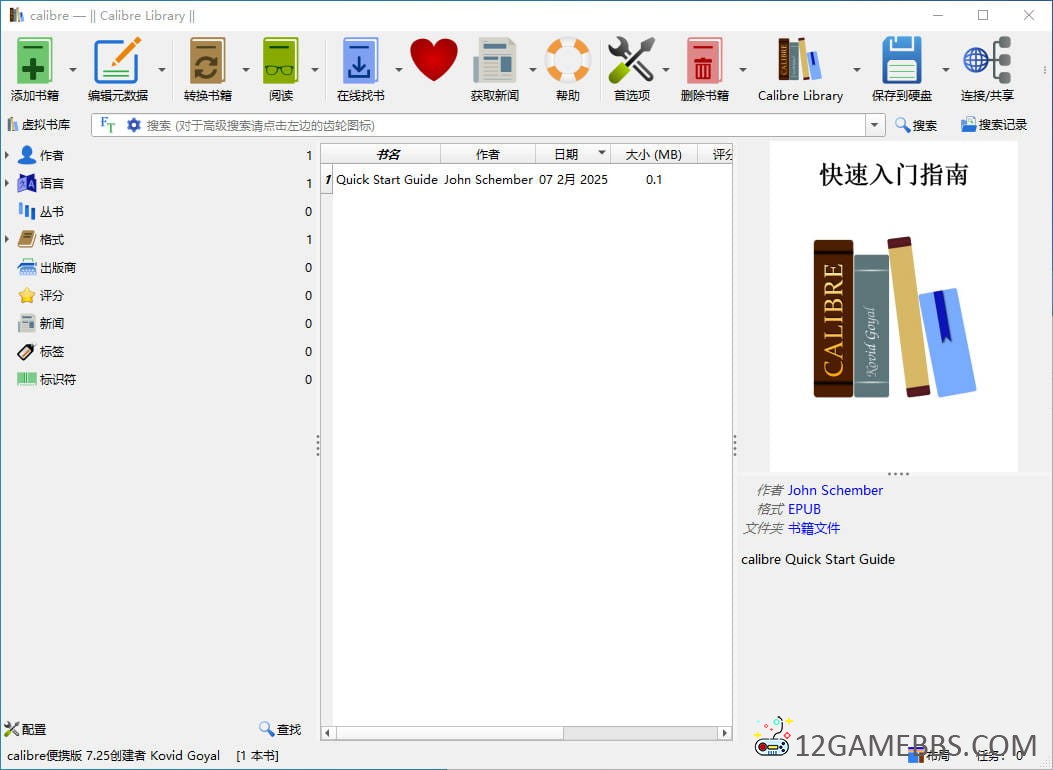Viewport: 1053px width, 770px height.
Task: Open the search history dropdown arrow
Action: coord(874,125)
